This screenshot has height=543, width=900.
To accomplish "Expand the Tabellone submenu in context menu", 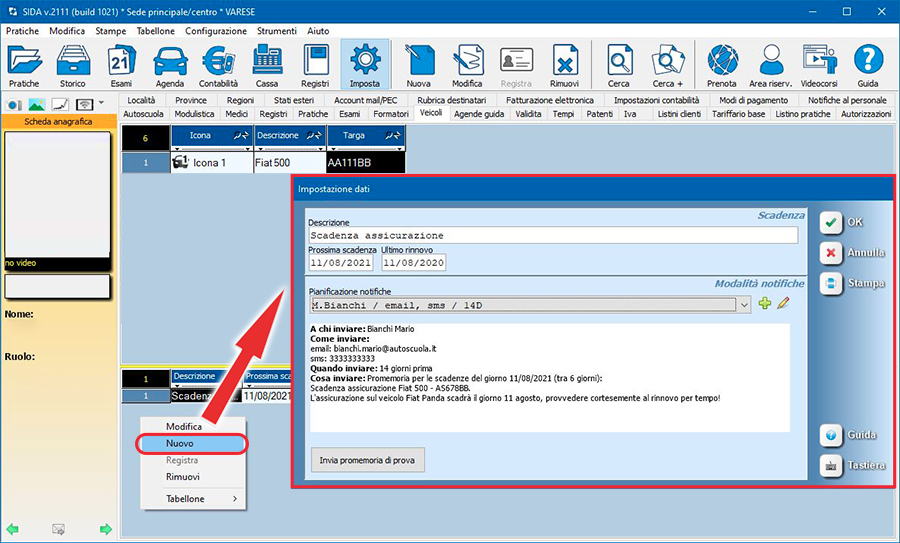I will pyautogui.click(x=235, y=498).
